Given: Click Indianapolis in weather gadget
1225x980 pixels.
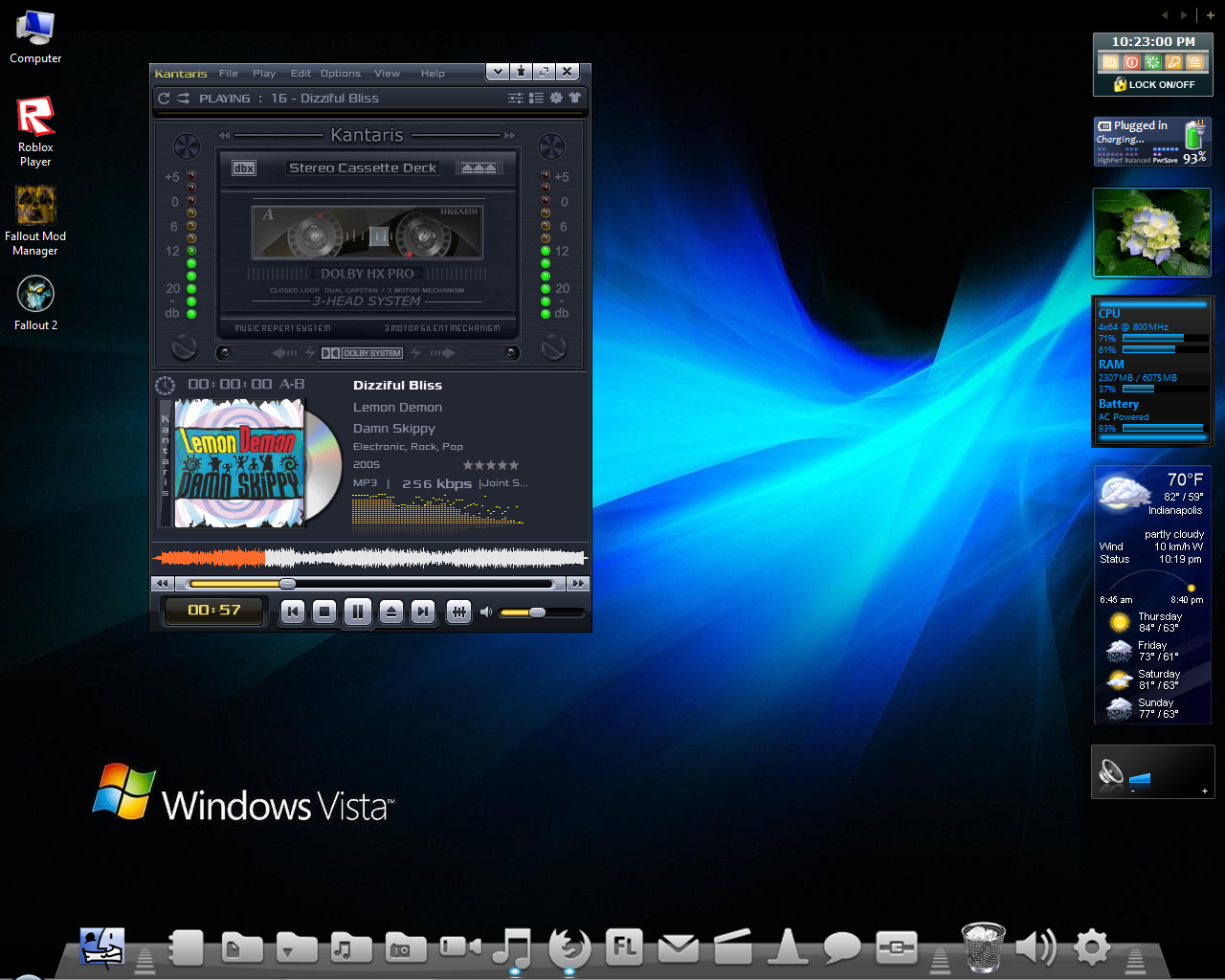Looking at the screenshot, I should point(1175,510).
